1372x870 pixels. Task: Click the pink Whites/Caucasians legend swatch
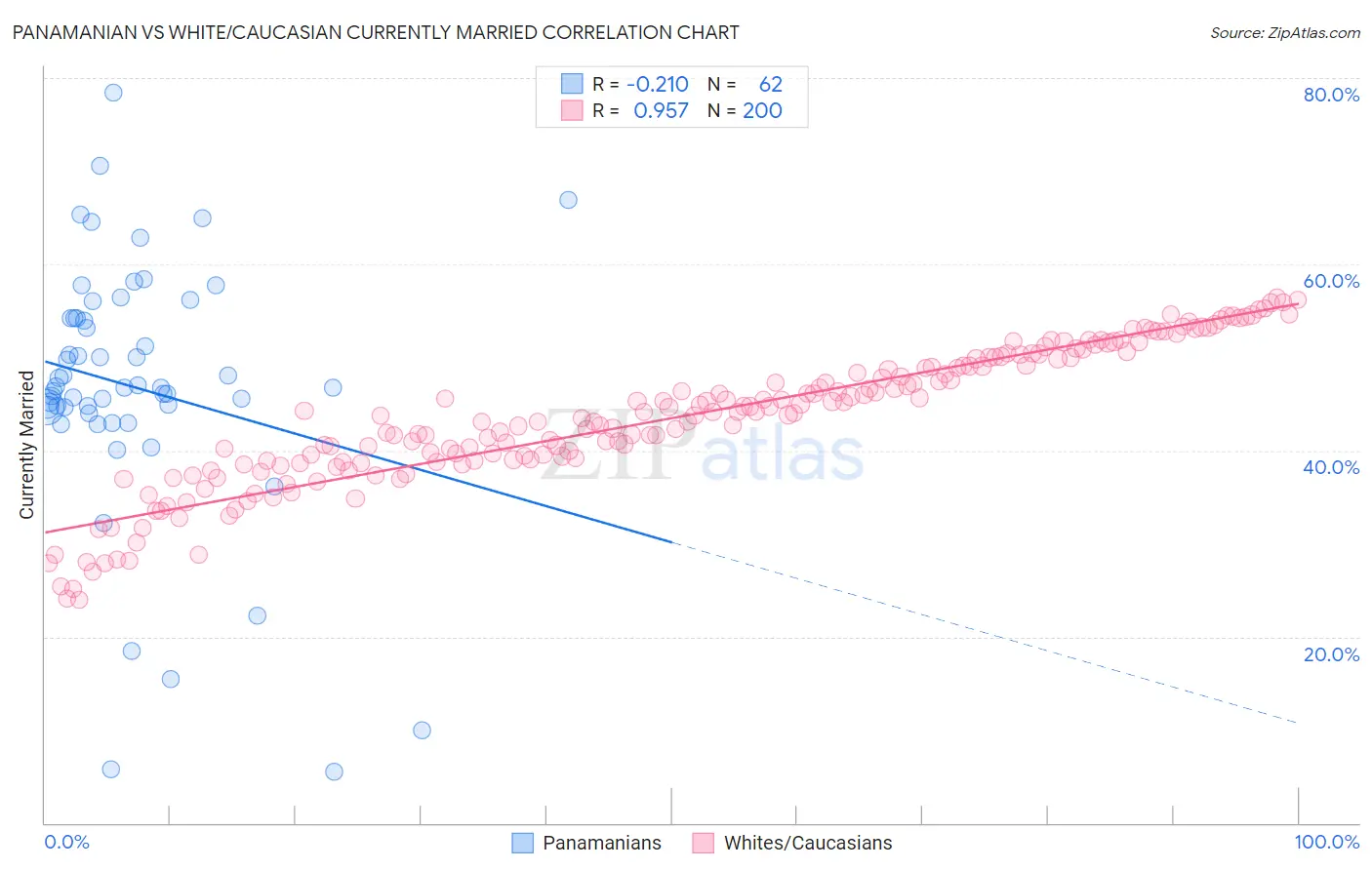click(x=704, y=843)
